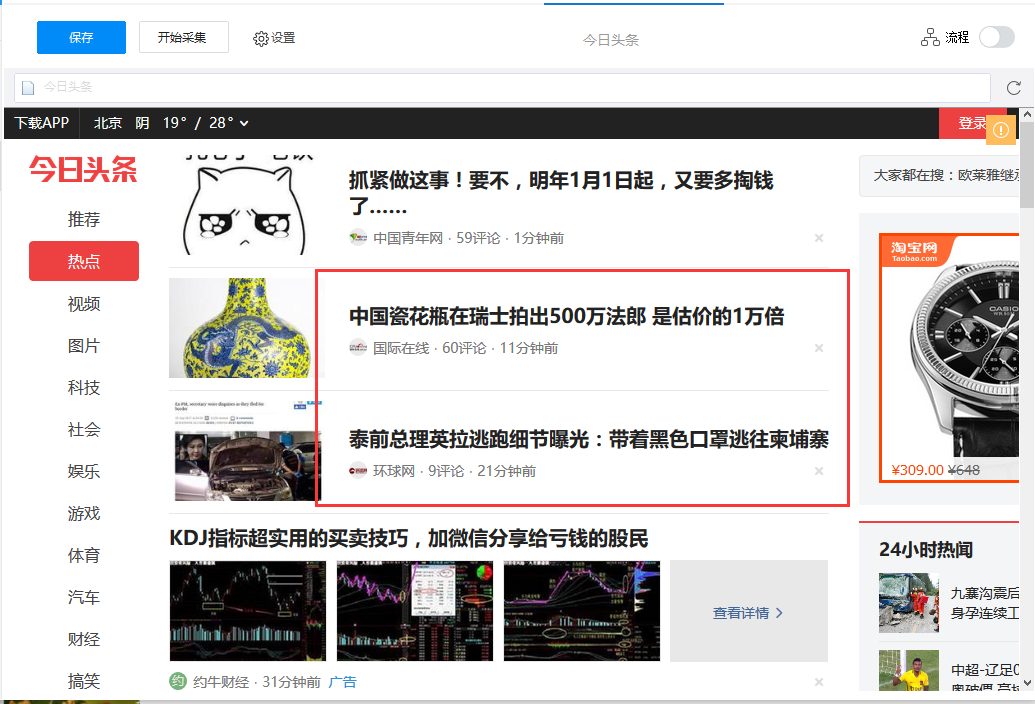This screenshot has height=704, width=1035.
Task: Open the 抓紧做这事 headline article
Action: pos(561,192)
